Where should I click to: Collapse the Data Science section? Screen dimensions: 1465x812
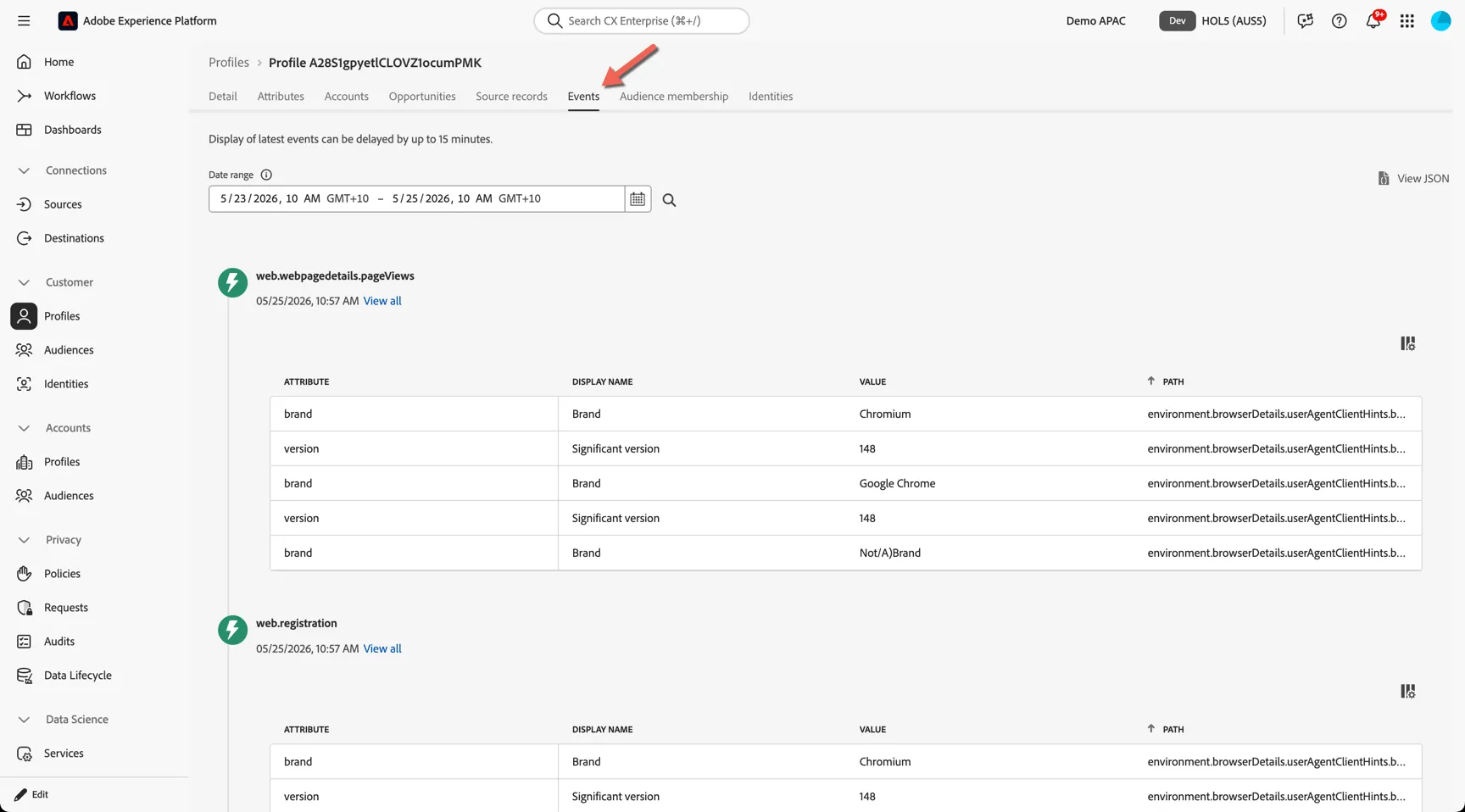point(24,720)
